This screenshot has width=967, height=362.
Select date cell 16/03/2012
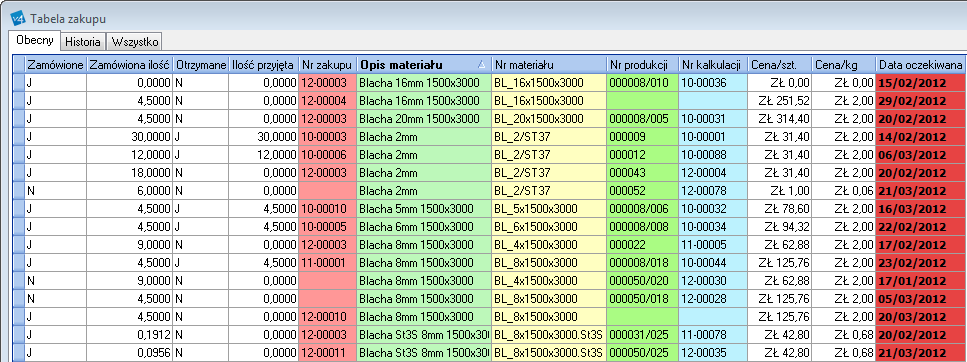tap(921, 208)
